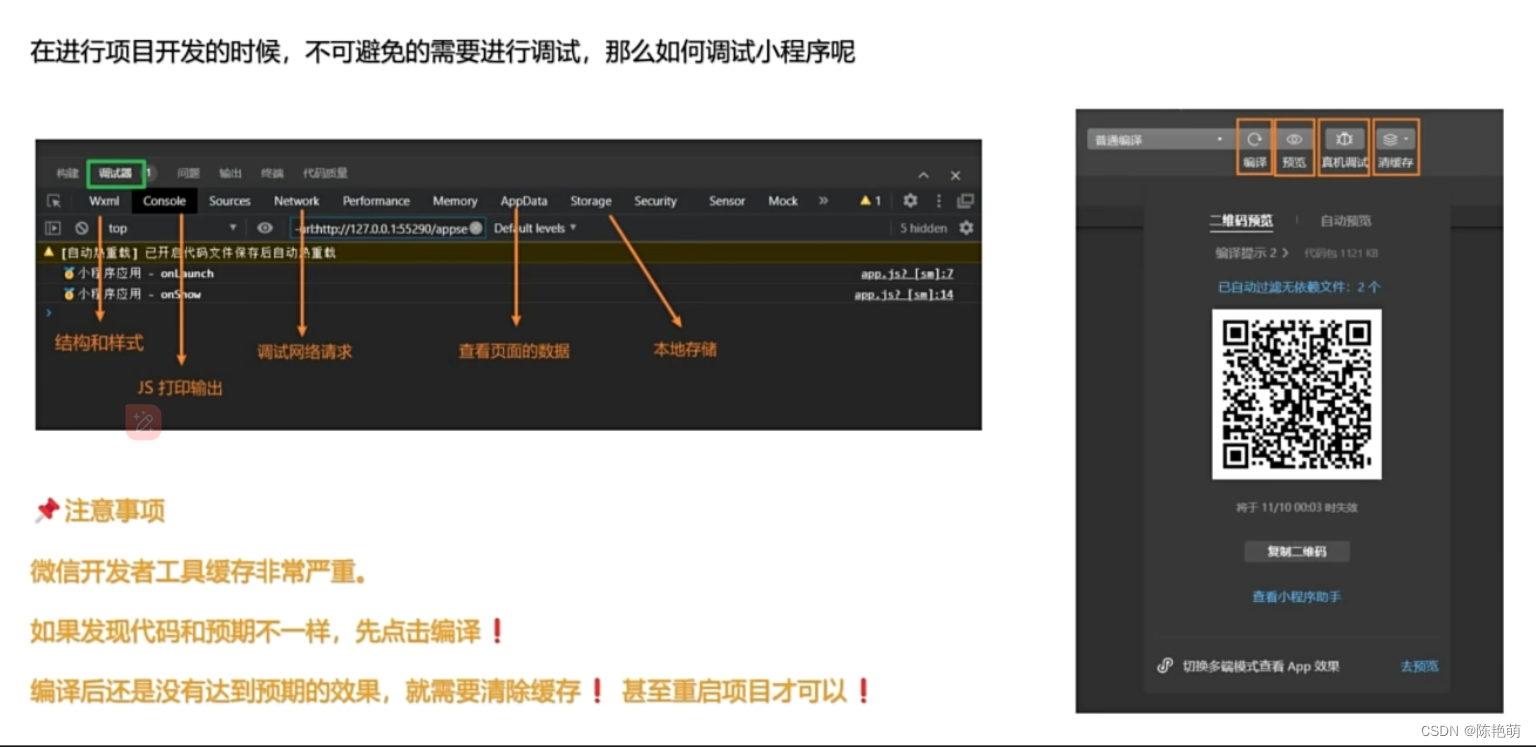Open the 查看小程序助手 link
Screen dimensions: 1536x747
(x=1296, y=597)
